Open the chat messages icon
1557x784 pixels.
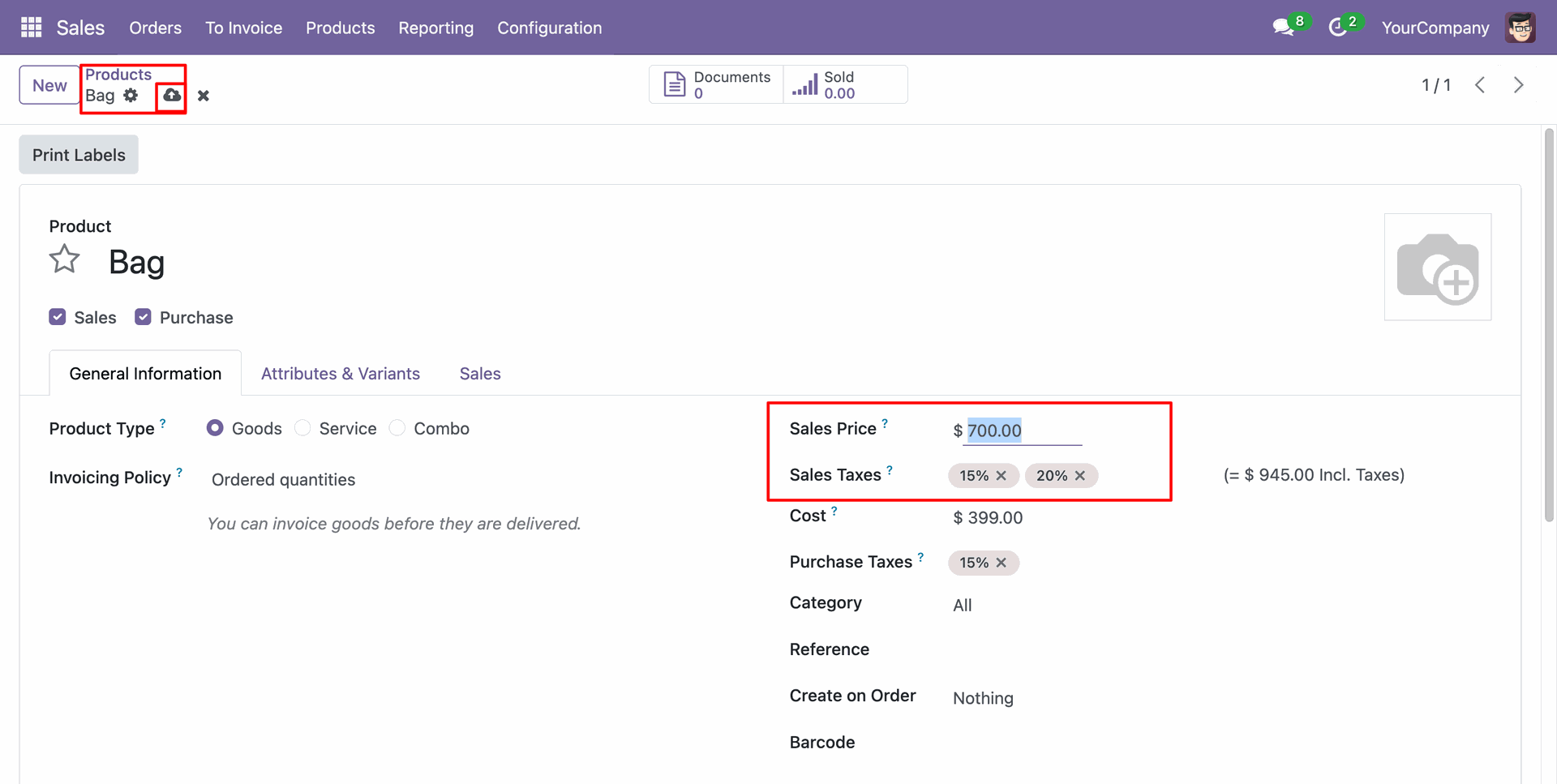point(1283,28)
